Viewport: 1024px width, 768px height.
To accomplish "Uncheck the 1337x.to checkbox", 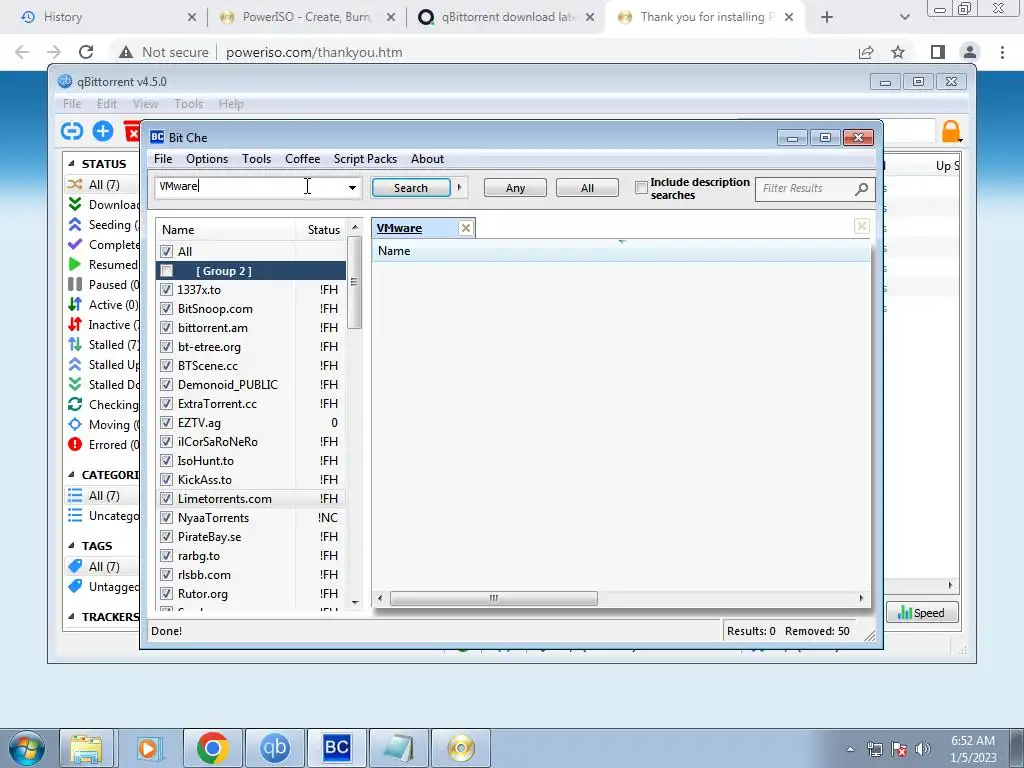I will point(167,289).
